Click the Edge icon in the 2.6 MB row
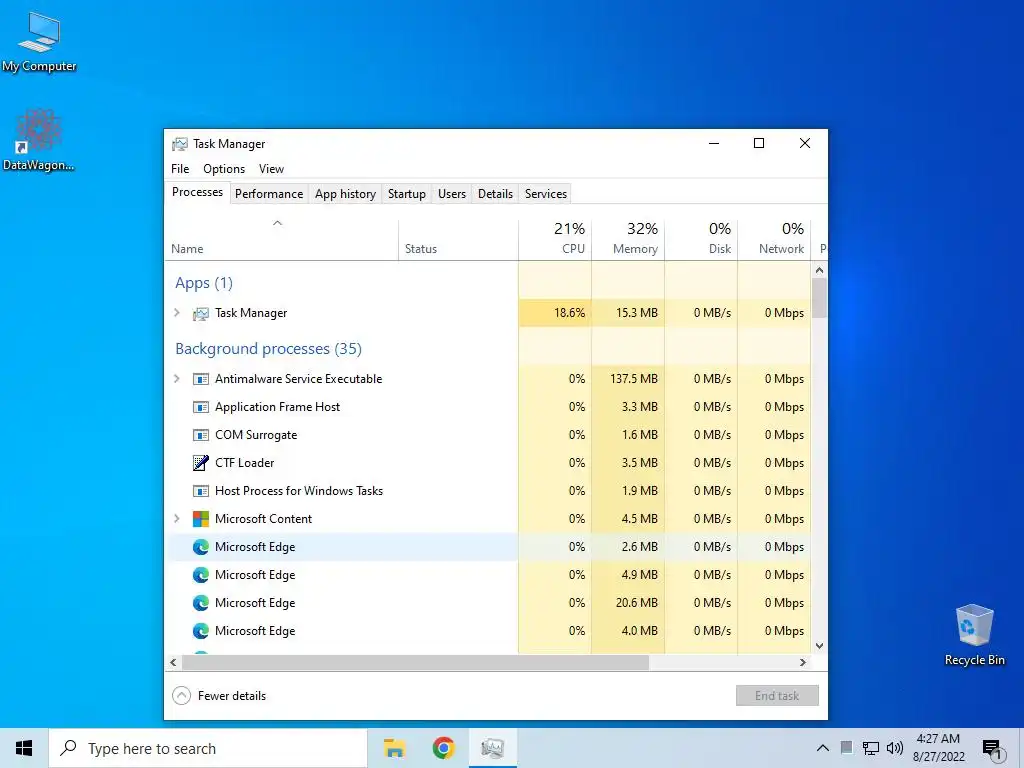 click(200, 547)
